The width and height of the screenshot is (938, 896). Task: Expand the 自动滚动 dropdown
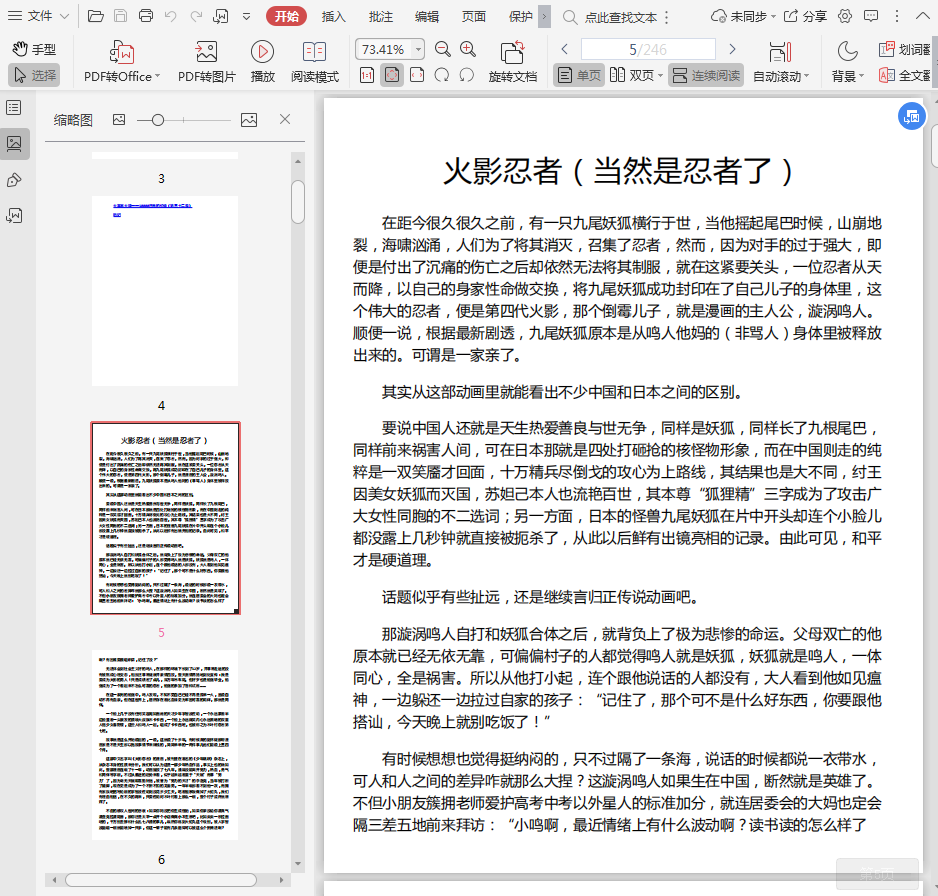807,77
